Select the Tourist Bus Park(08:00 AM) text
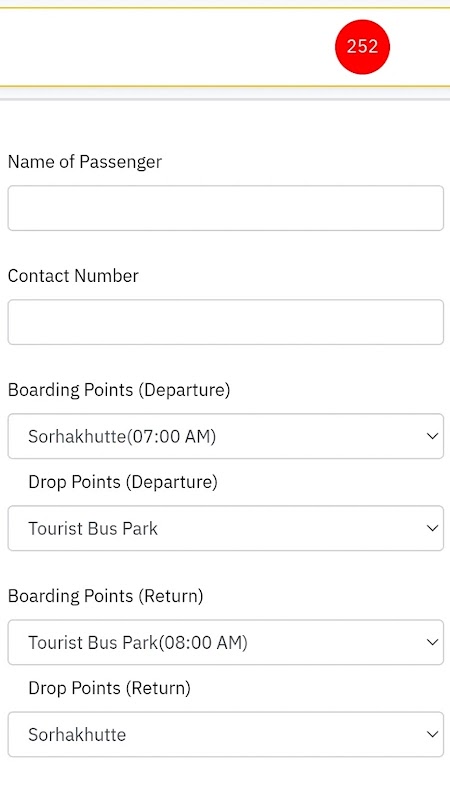Image resolution: width=450 pixels, height=800 pixels. tap(138, 643)
